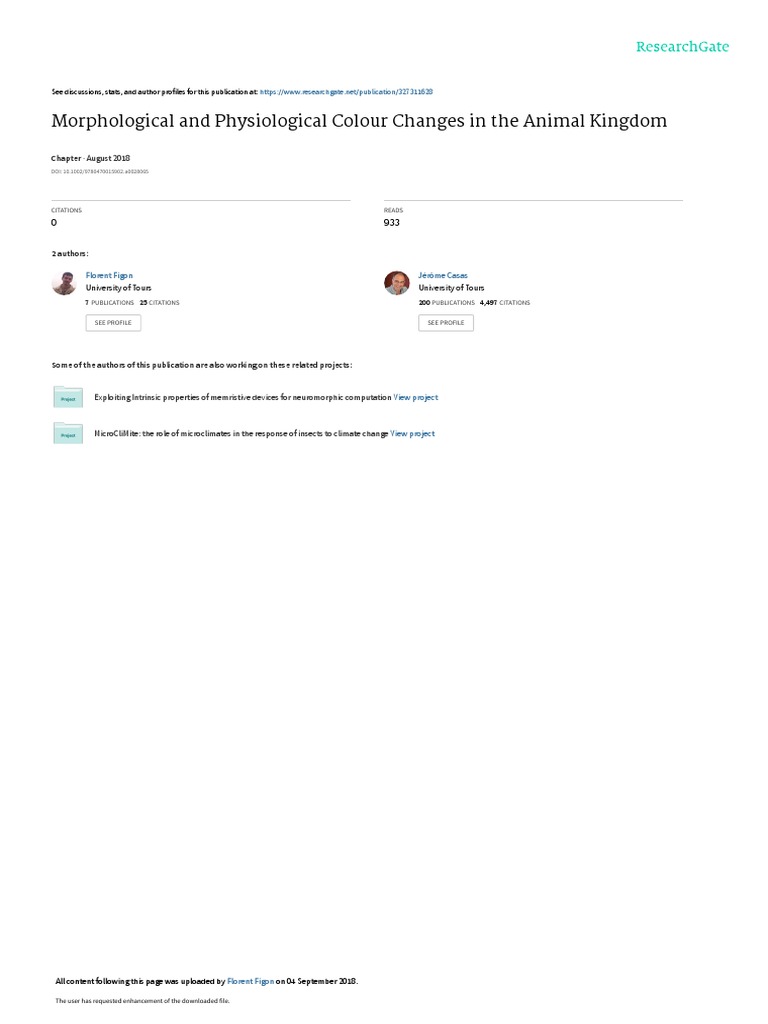Open View project link for MicroCliMite
Viewport: 768px width, 1024px height.
pyautogui.click(x=412, y=434)
